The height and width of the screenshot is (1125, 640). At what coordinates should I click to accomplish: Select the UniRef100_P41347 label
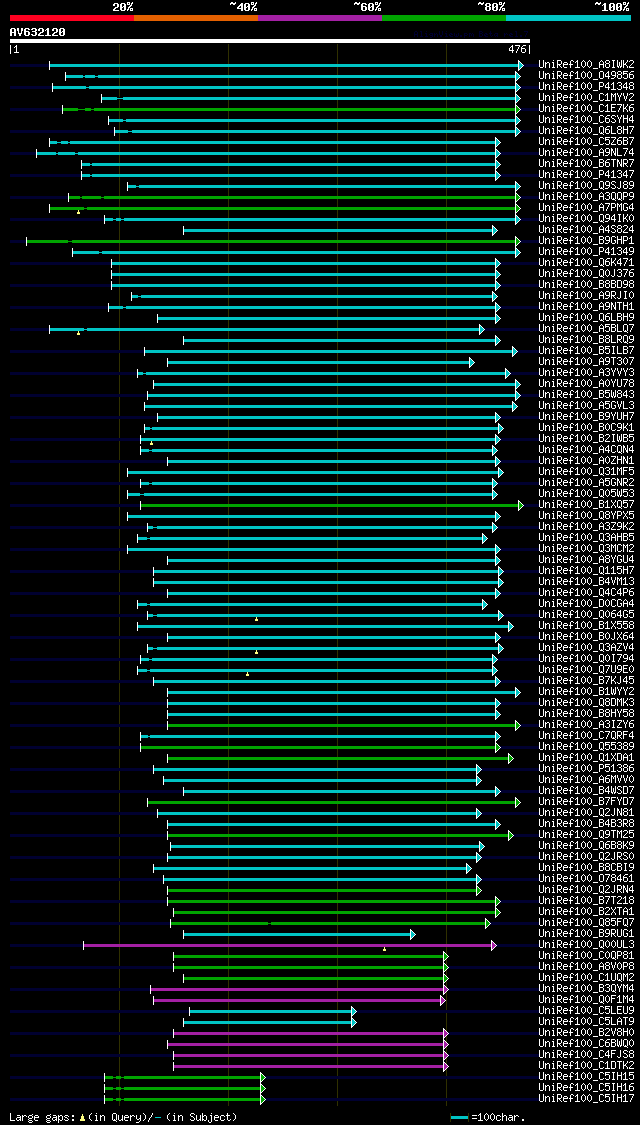click(x=586, y=174)
